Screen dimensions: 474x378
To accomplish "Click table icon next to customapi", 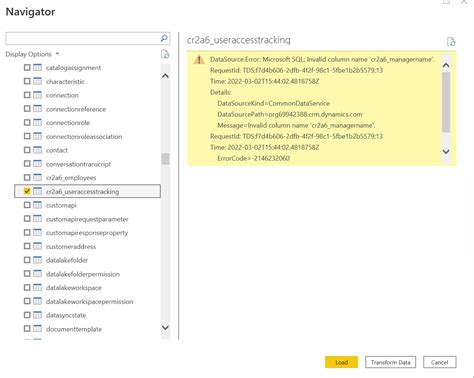I will (x=38, y=205).
